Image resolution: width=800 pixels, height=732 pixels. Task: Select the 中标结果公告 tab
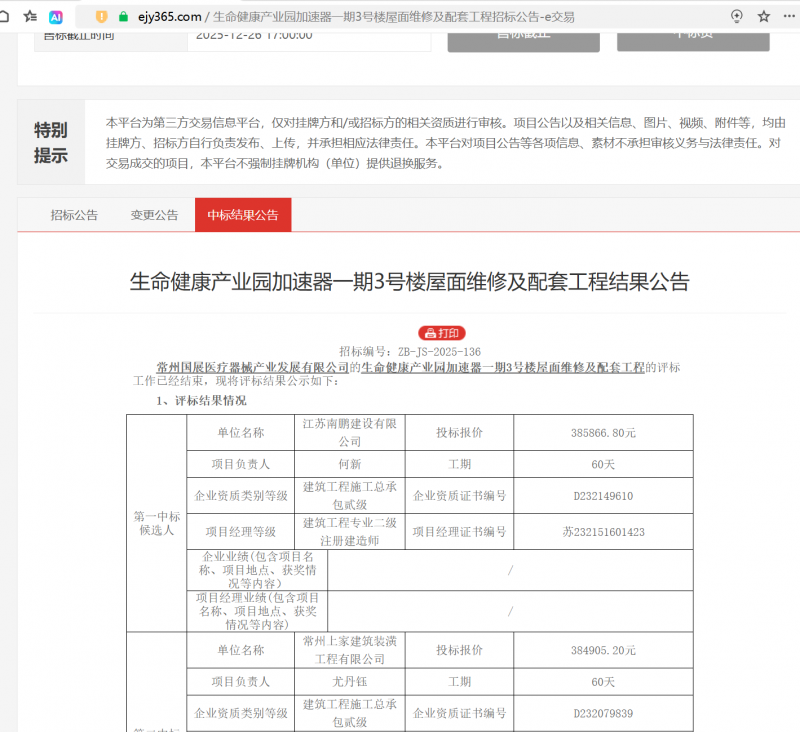click(243, 215)
